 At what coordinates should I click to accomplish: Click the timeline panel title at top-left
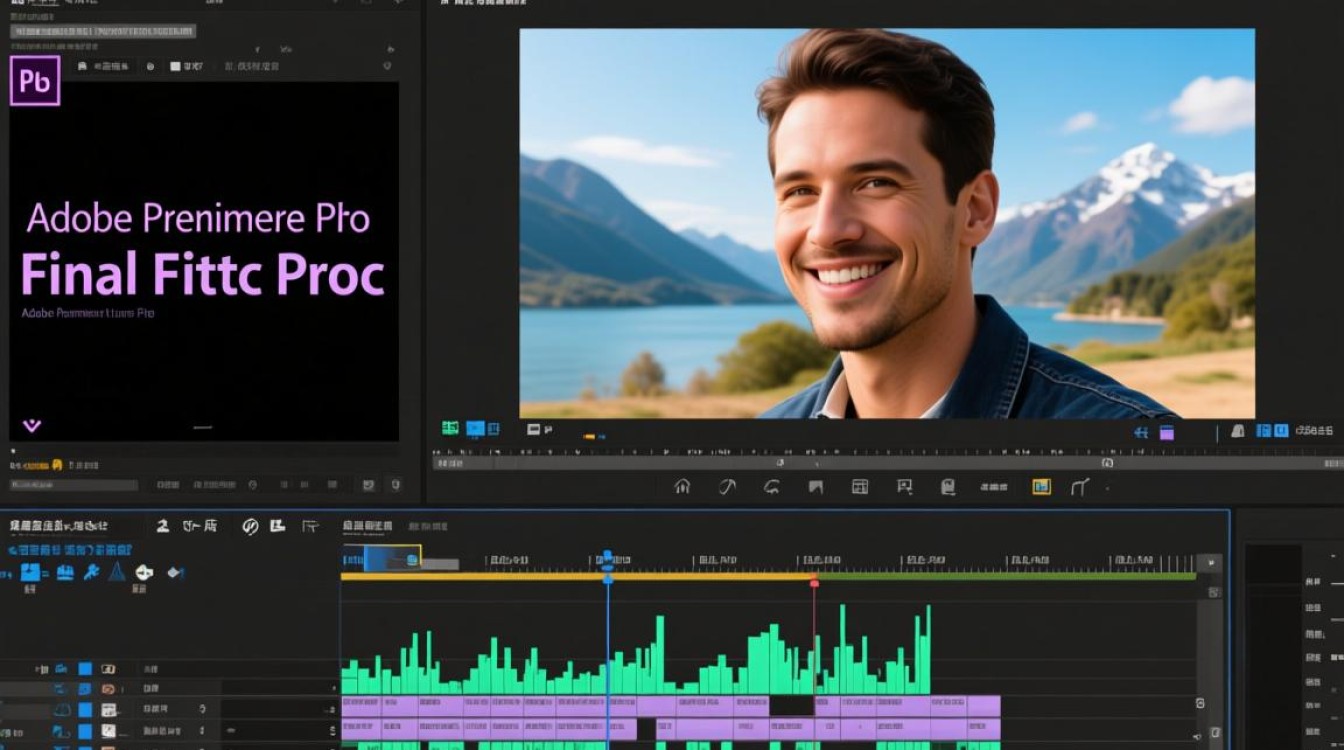point(59,526)
